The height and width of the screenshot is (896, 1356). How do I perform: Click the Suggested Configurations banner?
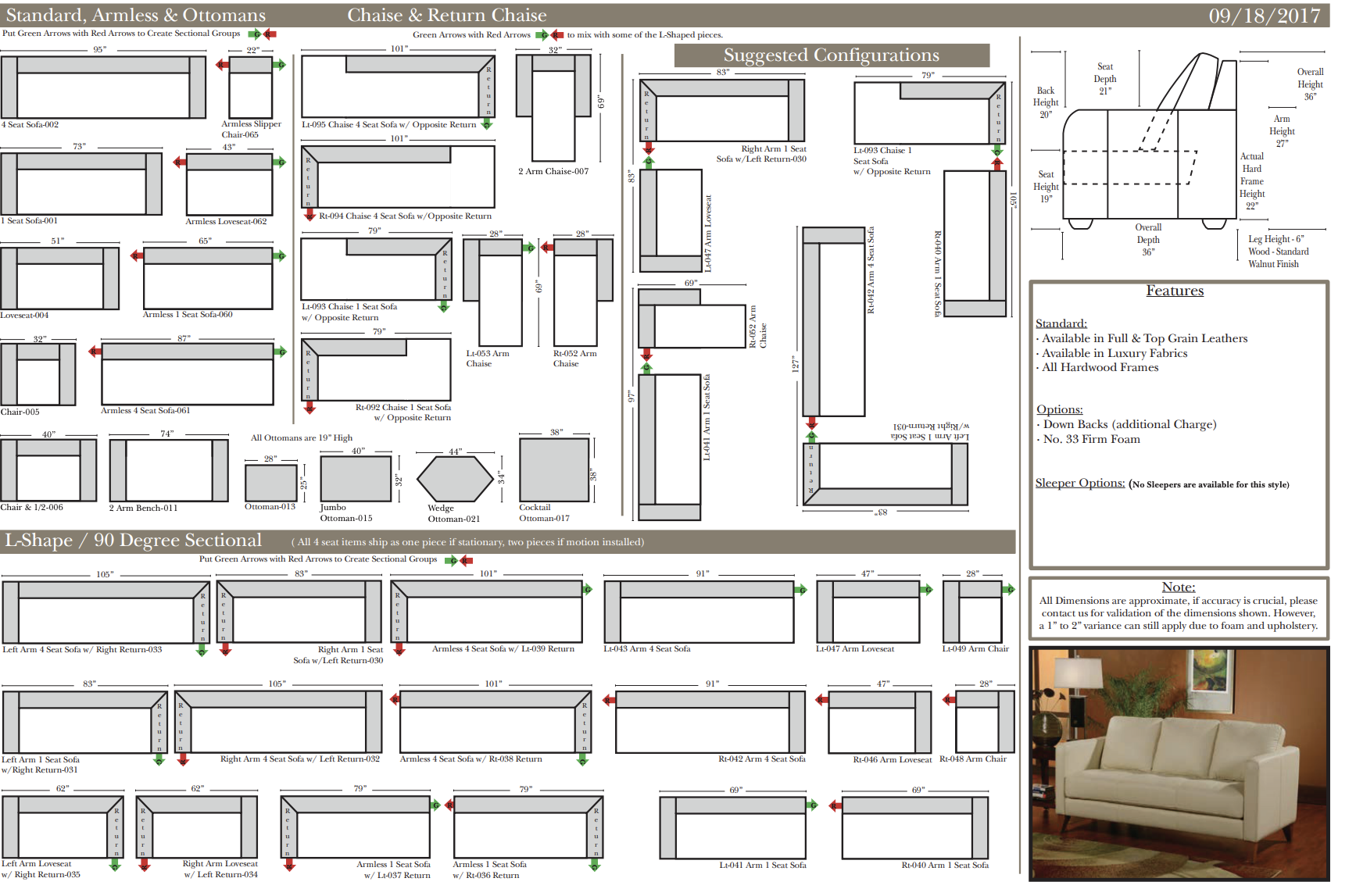point(832,55)
